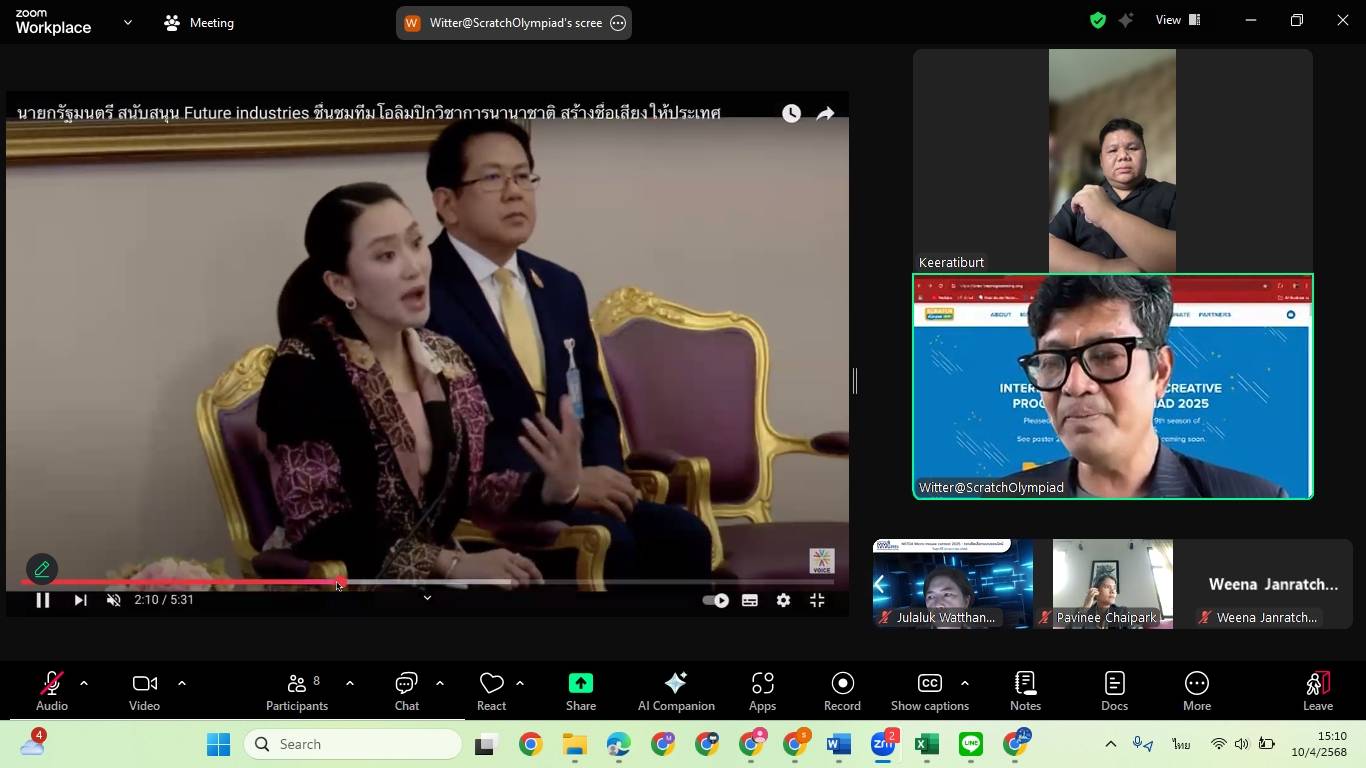Select Keeratiburt's video tile
Image resolution: width=1366 pixels, height=768 pixels.
pos(1112,161)
